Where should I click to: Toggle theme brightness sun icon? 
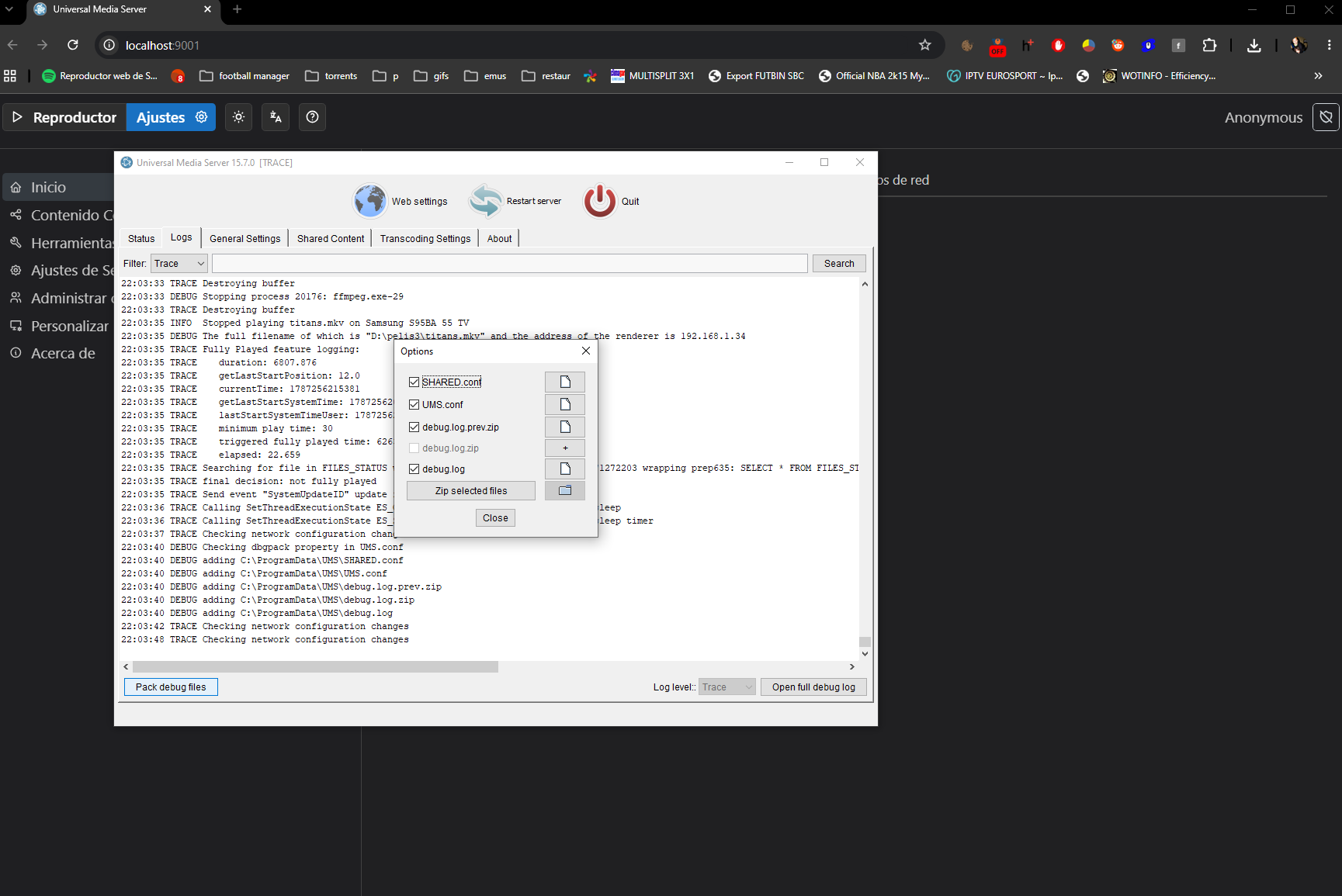[239, 117]
